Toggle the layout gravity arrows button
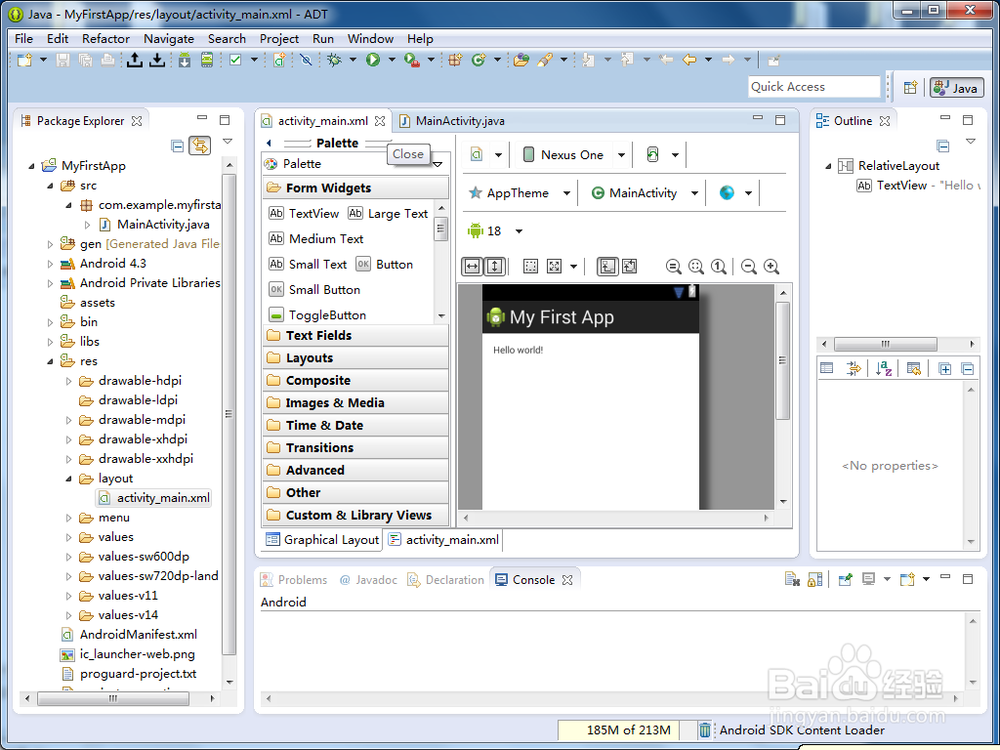 pos(554,267)
